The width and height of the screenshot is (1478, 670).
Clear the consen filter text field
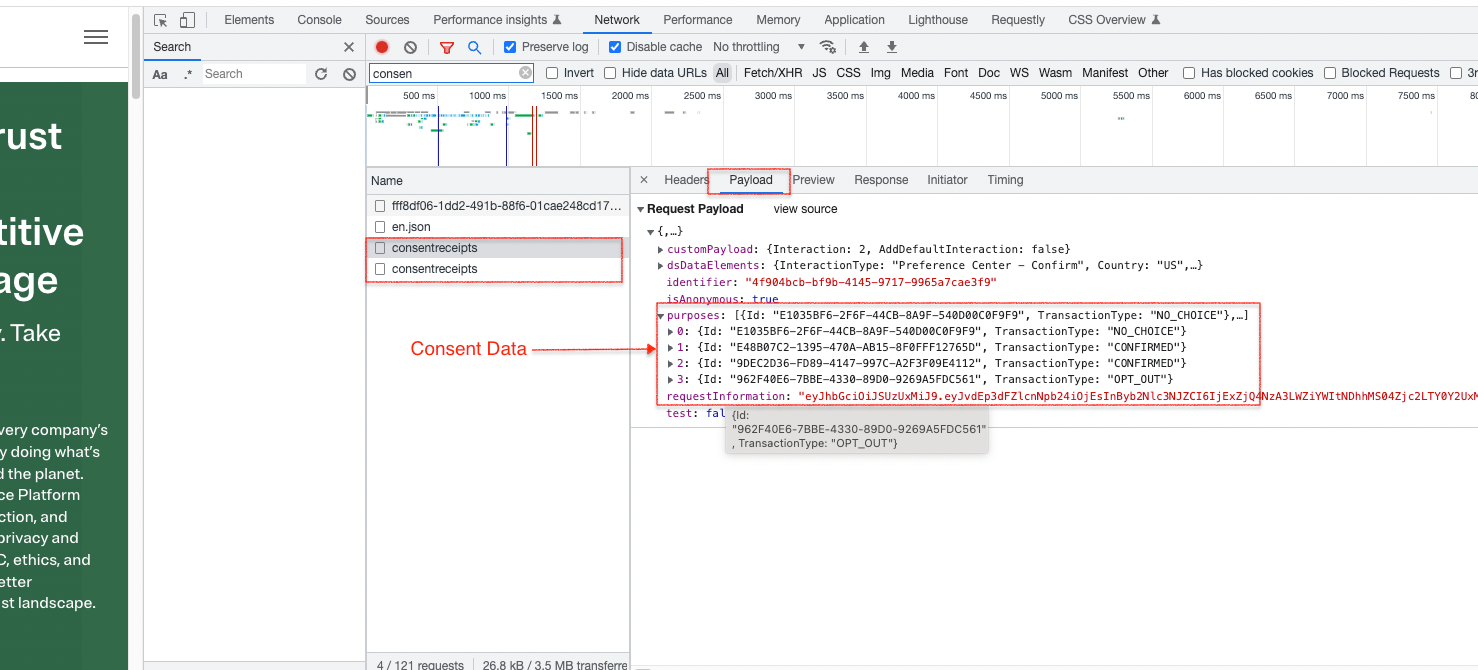click(525, 72)
